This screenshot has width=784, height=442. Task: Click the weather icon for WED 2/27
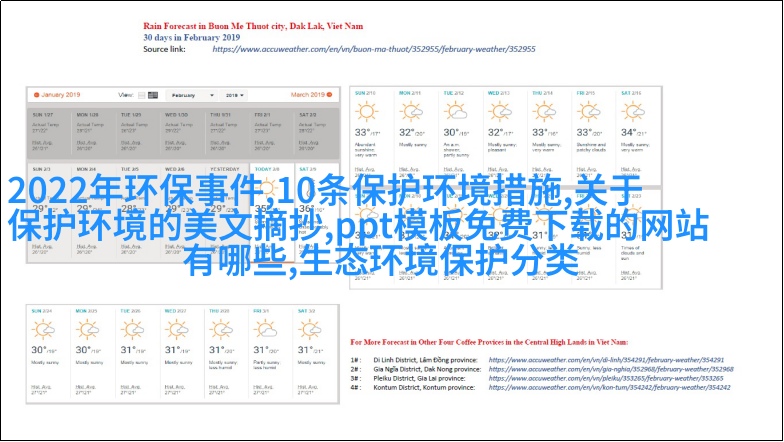point(176,330)
